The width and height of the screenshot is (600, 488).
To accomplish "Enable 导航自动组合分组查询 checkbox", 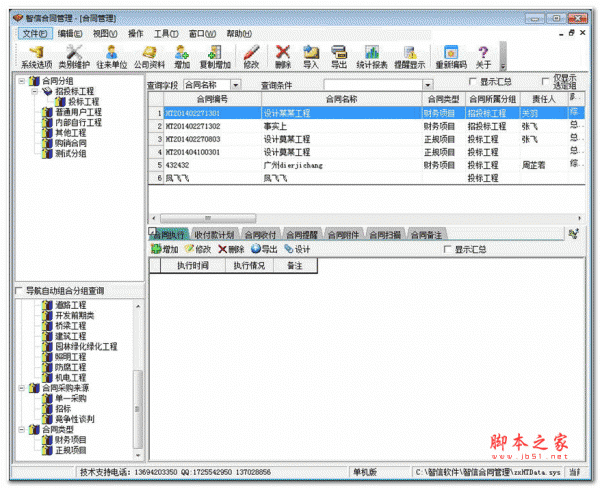I will point(18,291).
